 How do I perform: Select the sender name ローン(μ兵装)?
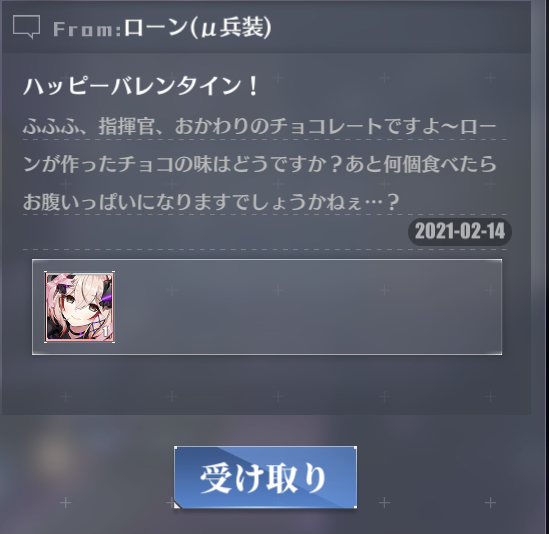pos(197,28)
